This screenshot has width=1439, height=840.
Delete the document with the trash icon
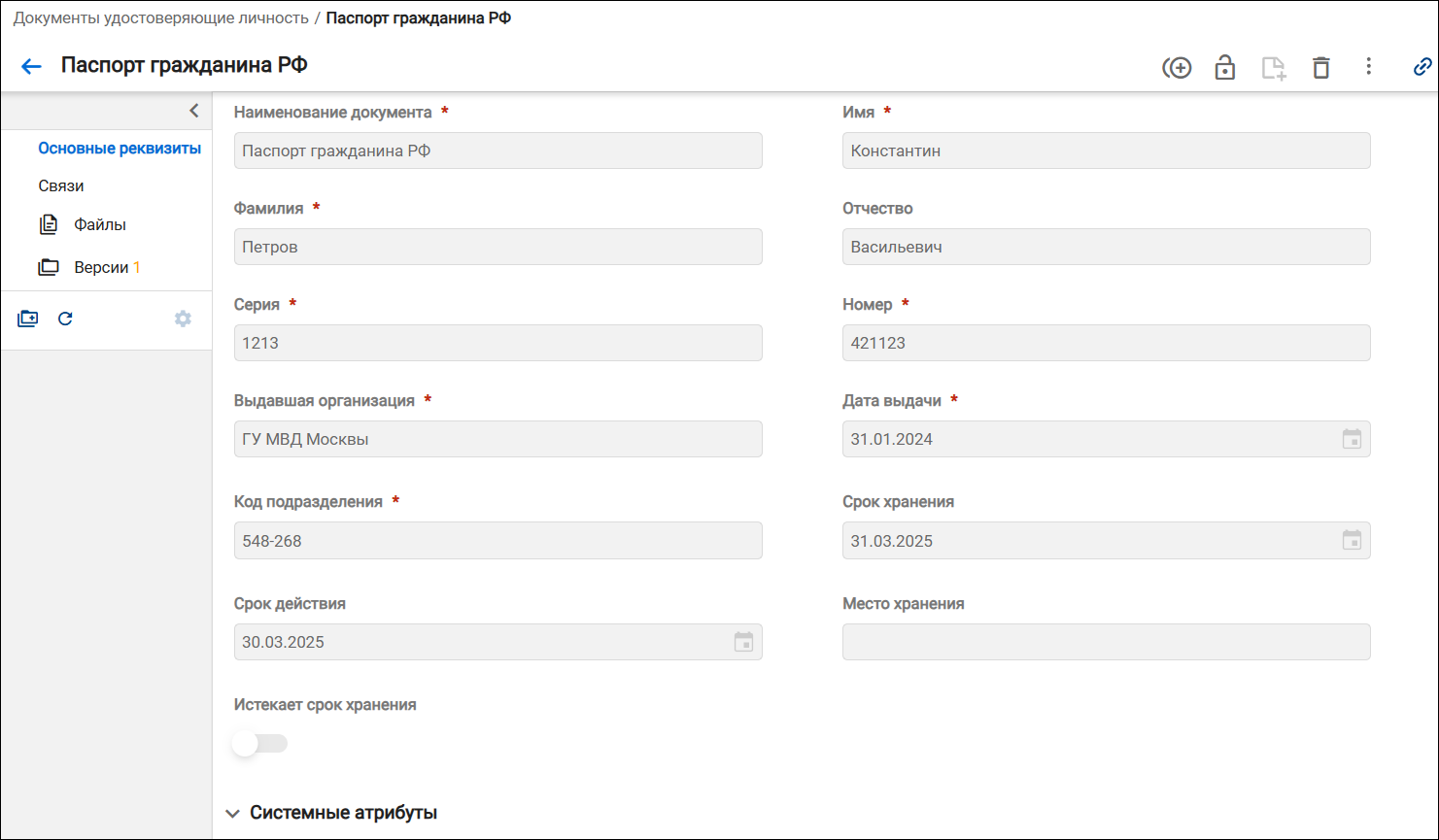[1320, 68]
